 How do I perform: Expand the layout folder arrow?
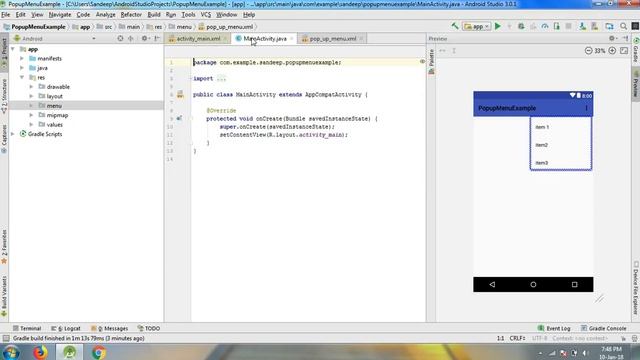[x=31, y=96]
